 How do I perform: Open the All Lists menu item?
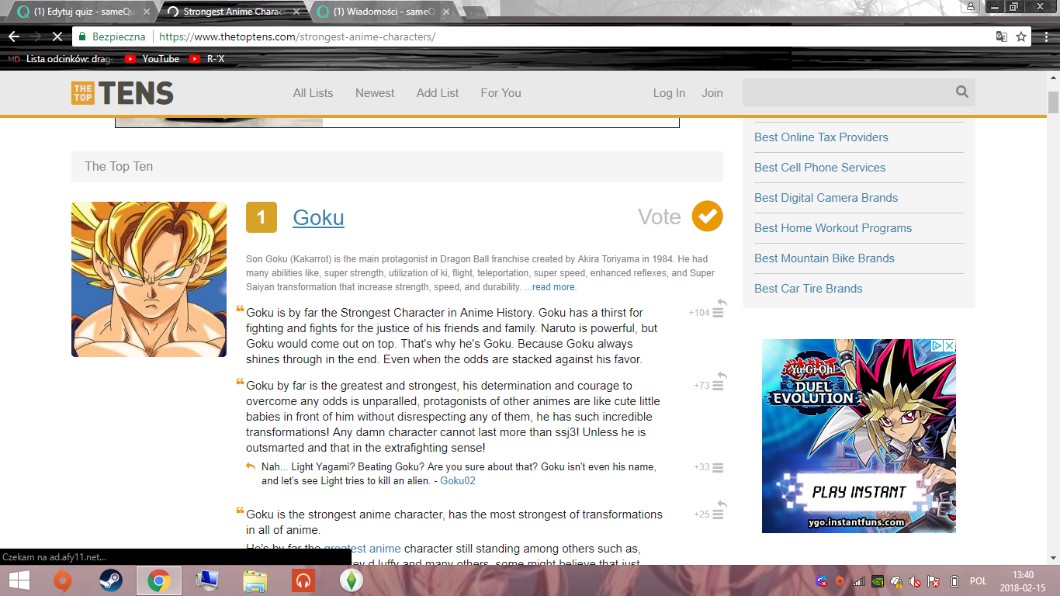tap(313, 93)
